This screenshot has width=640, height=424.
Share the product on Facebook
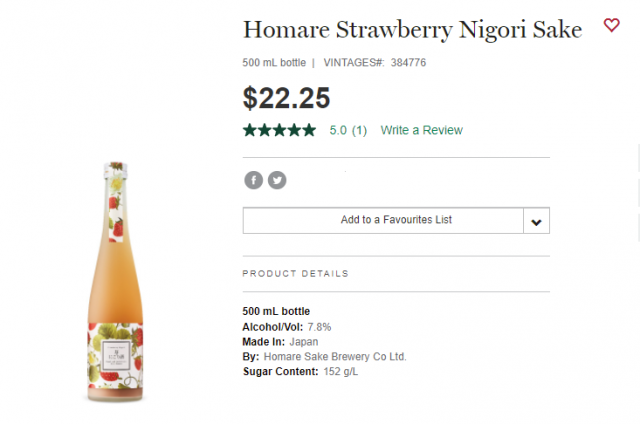click(254, 180)
